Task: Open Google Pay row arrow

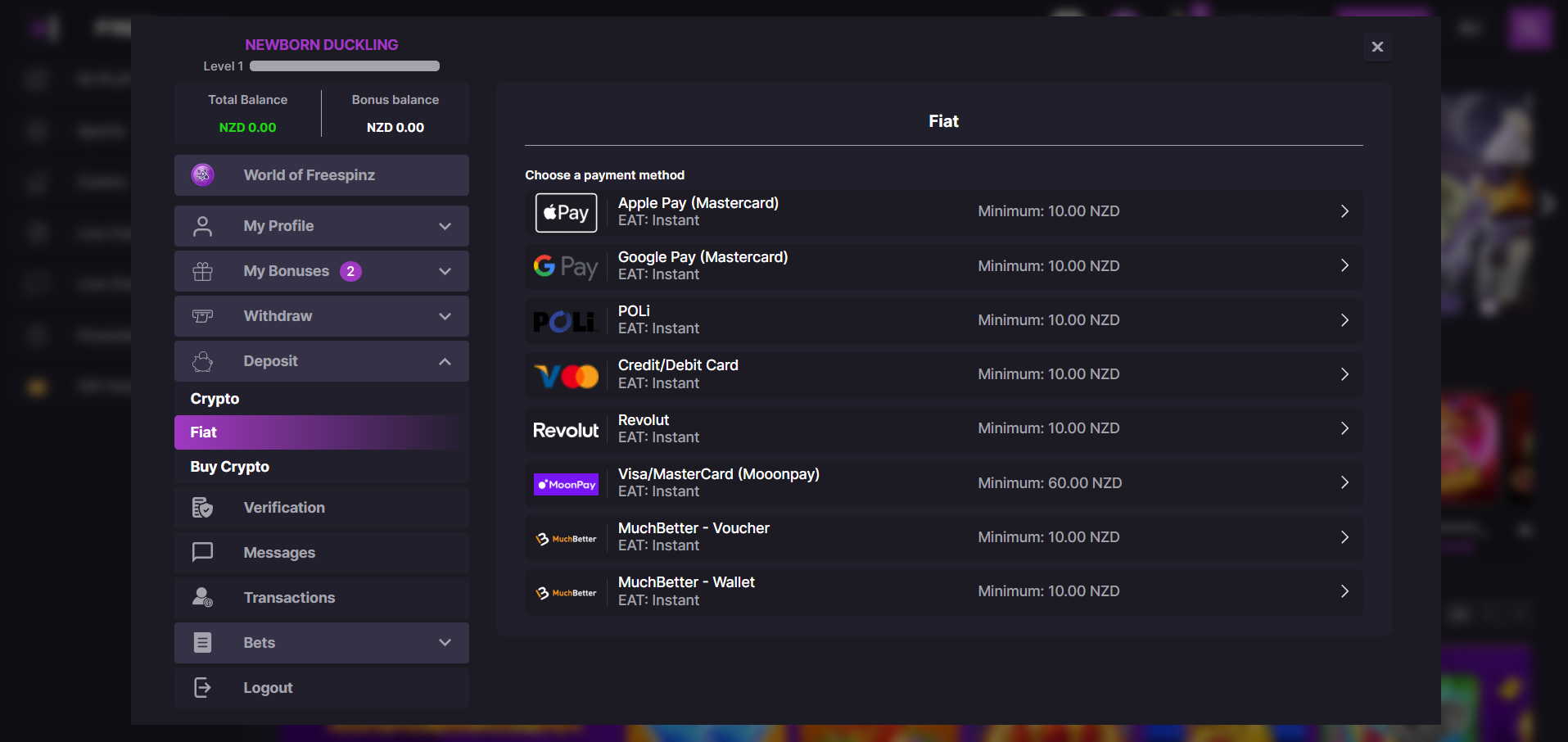Action: tap(1344, 265)
